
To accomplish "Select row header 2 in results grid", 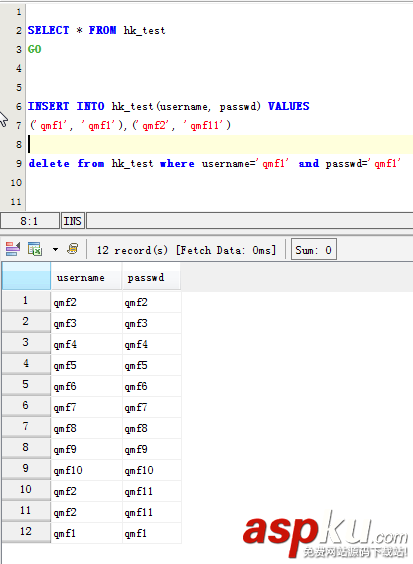I will pos(26,322).
